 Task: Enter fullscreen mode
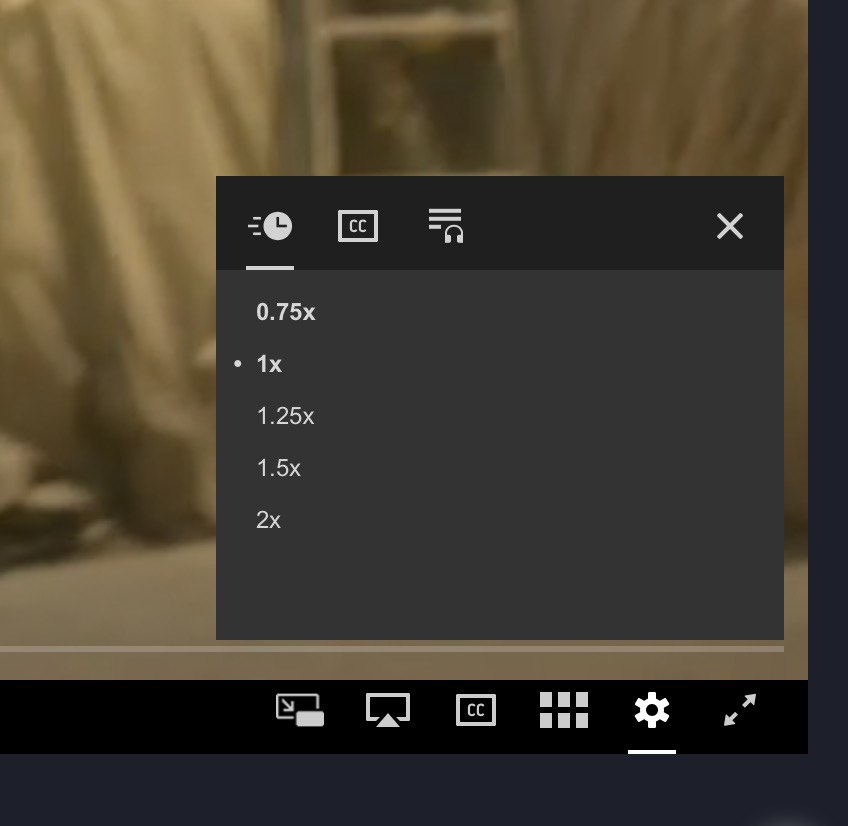[x=740, y=710]
